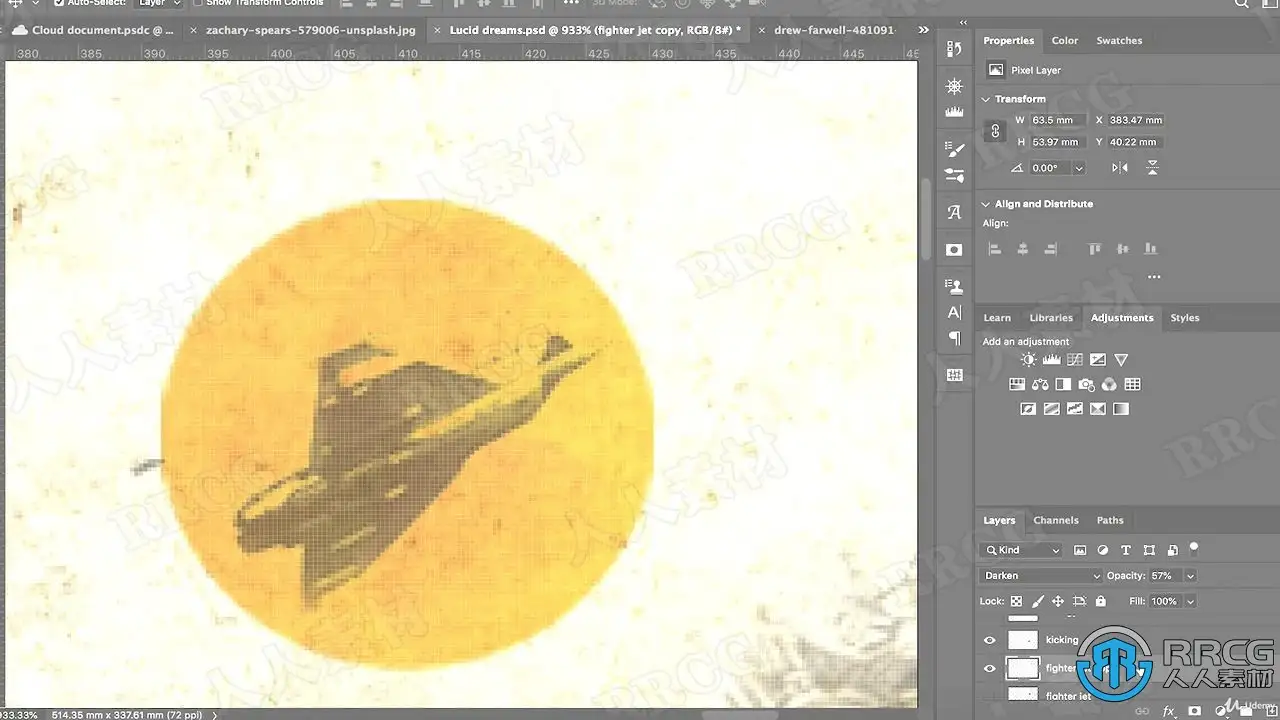Collapse the Transform section
This screenshot has height=720, width=1280.
coord(985,99)
